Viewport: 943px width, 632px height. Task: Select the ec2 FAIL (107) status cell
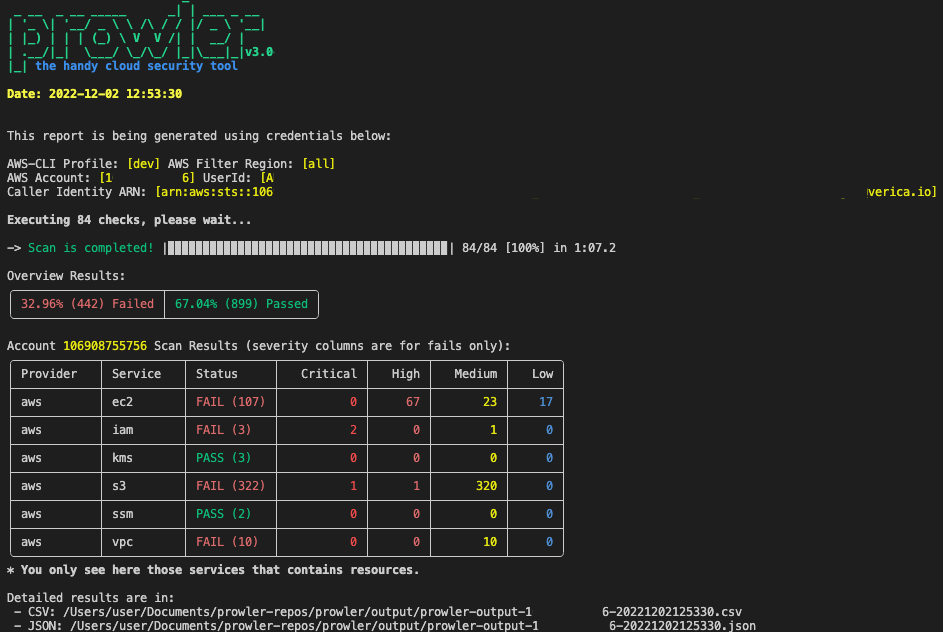click(x=230, y=401)
